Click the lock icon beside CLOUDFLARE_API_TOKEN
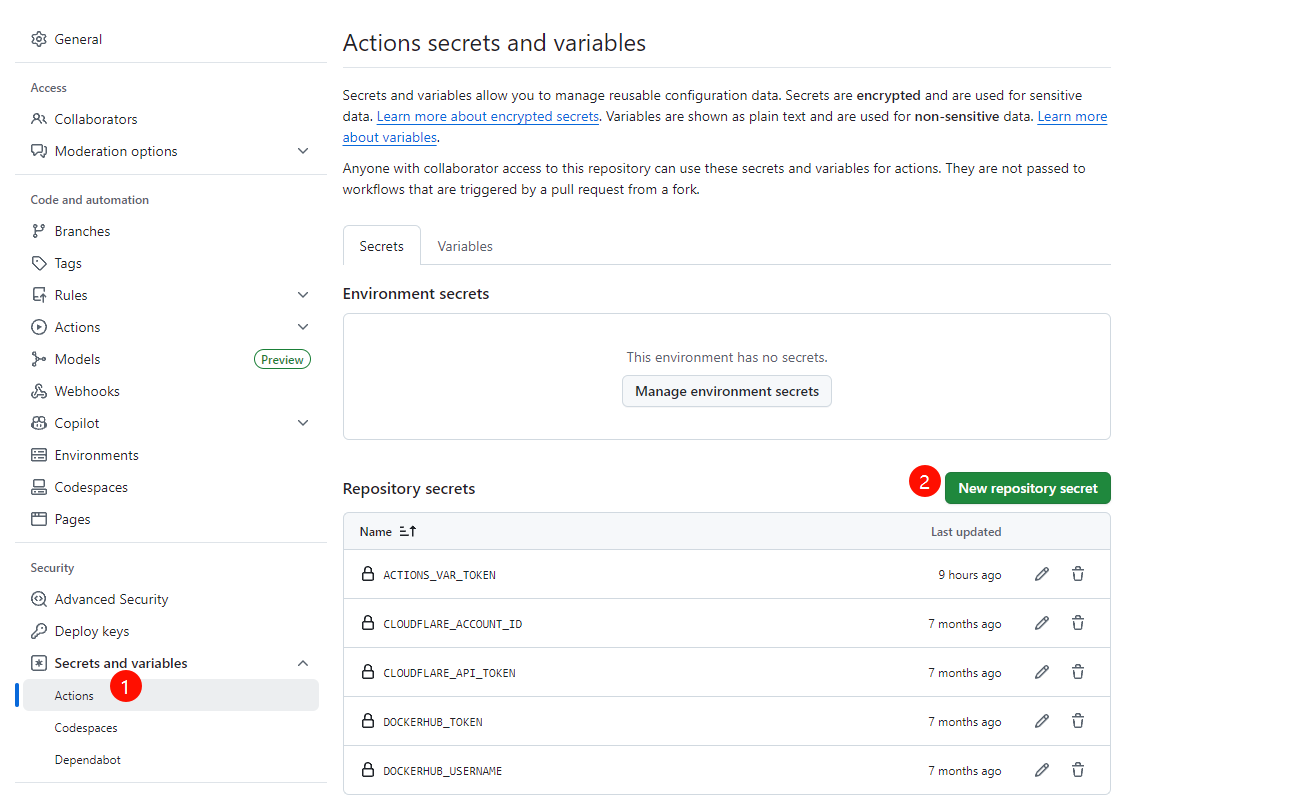The image size is (1312, 799). coord(368,671)
